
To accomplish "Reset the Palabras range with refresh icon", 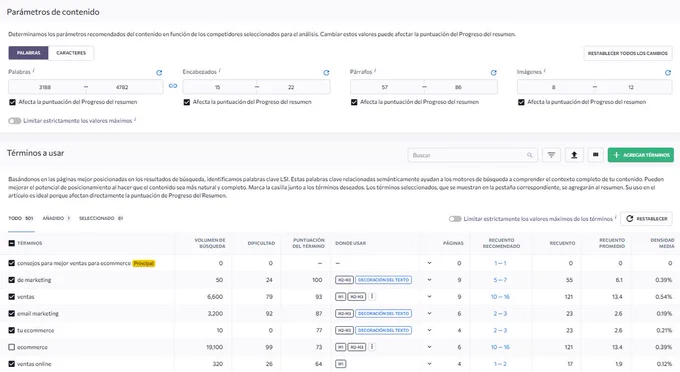I will (x=159, y=73).
